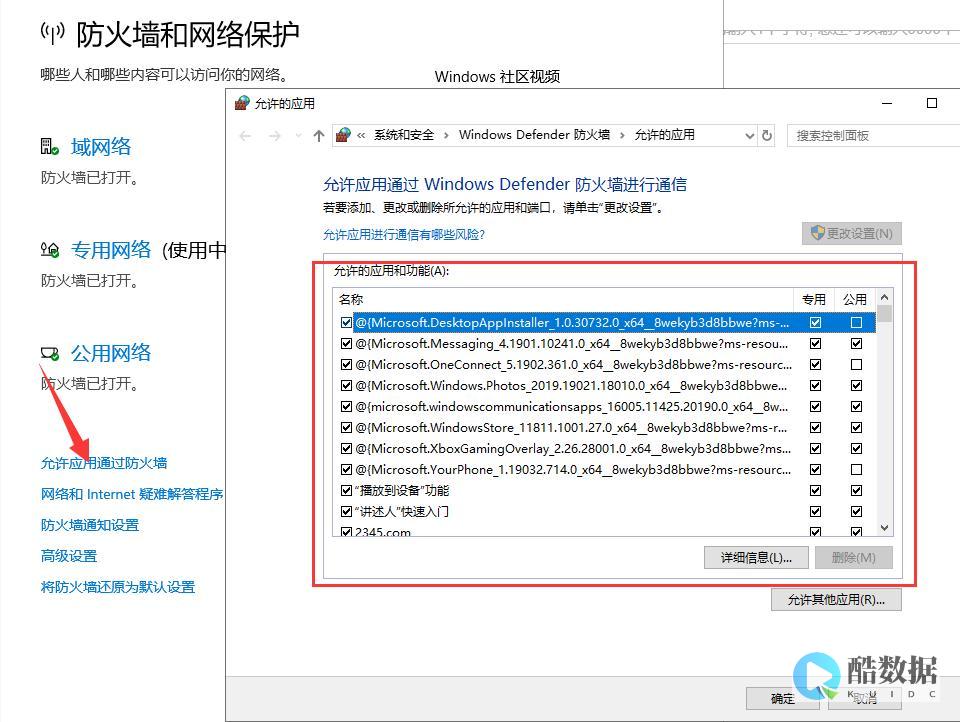Open recent locations dropdown arrow
Viewport: 960px width, 722px height.
(x=298, y=136)
